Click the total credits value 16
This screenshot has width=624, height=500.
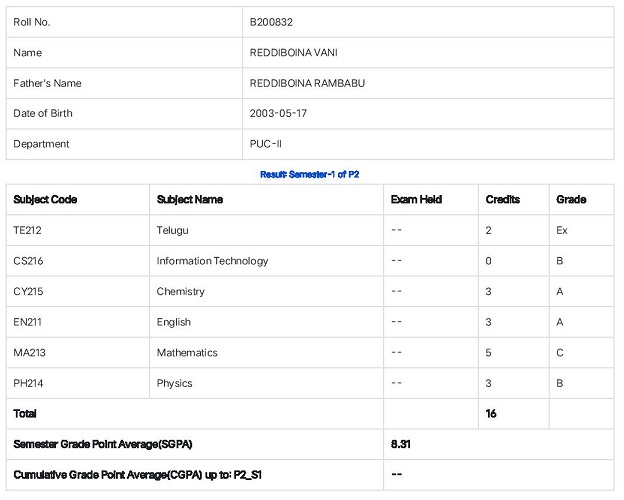pos(491,414)
